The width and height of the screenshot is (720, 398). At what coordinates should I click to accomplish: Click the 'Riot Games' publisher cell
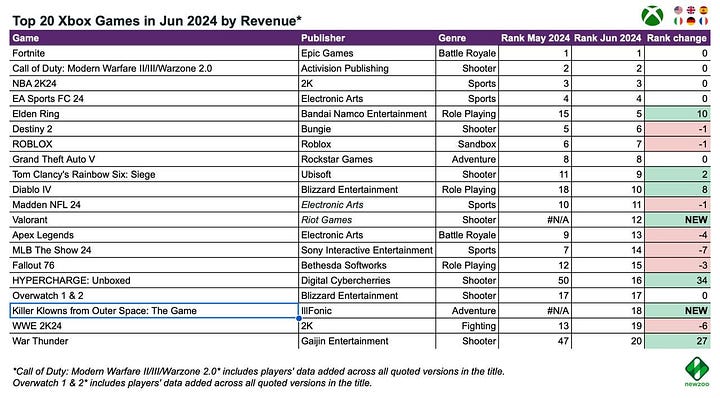click(367, 220)
